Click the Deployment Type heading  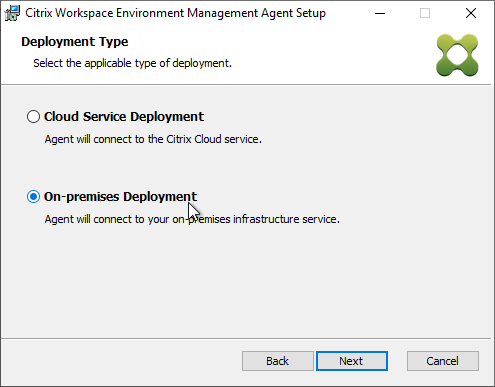click(75, 42)
